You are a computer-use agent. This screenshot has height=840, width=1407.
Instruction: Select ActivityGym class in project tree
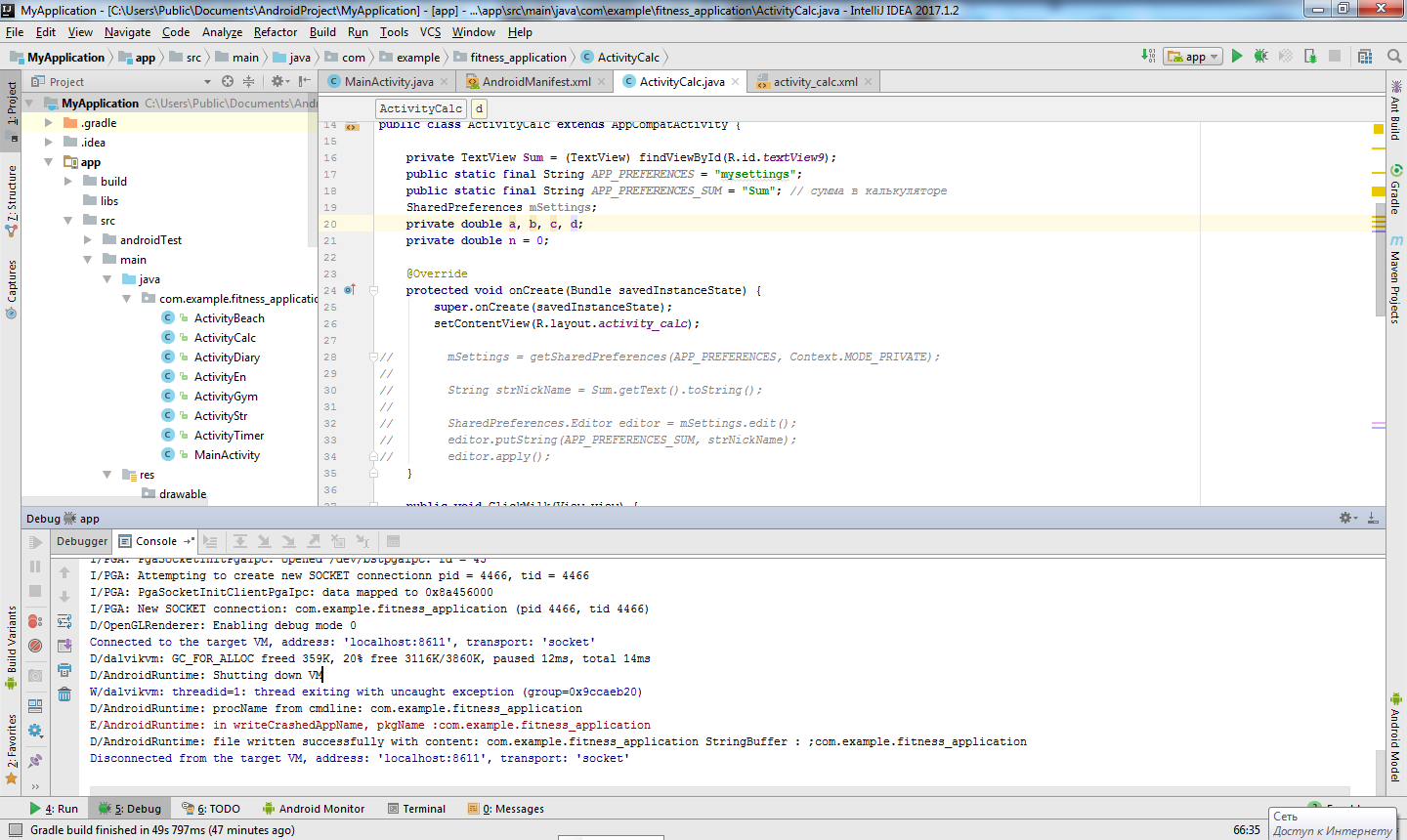click(226, 397)
